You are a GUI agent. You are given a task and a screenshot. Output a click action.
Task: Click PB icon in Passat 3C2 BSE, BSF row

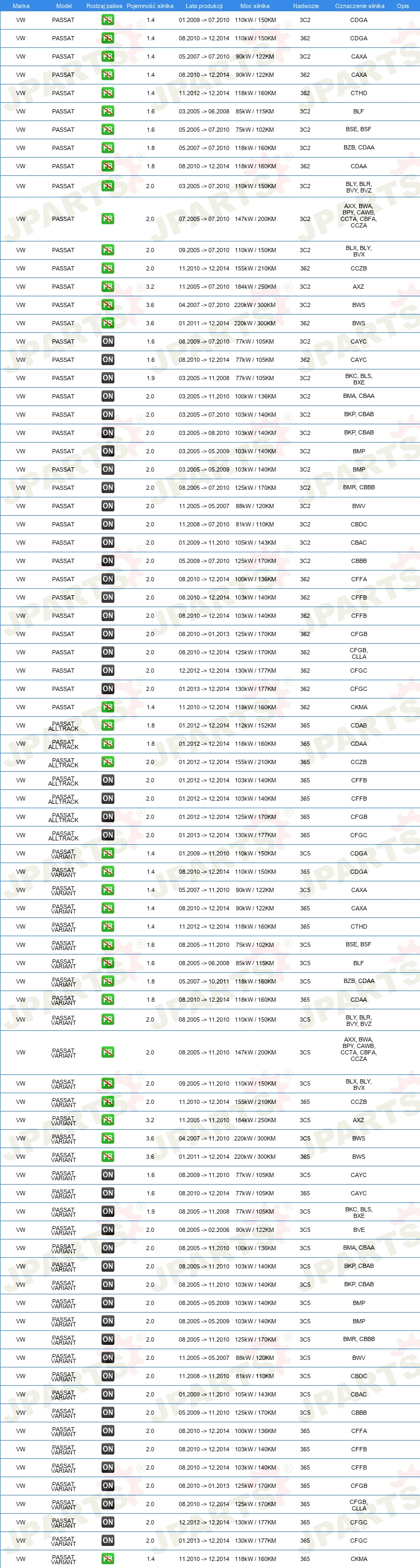click(x=107, y=130)
